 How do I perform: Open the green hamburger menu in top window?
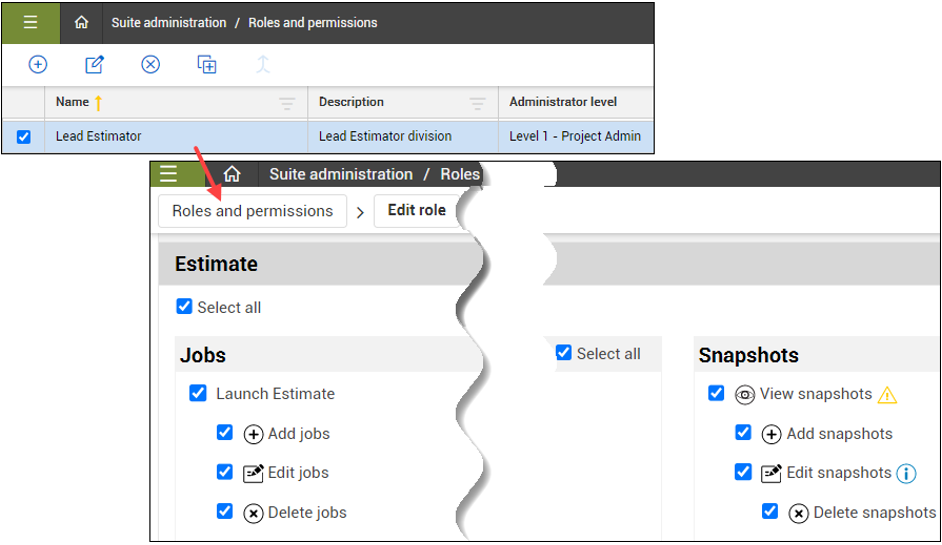point(31,23)
